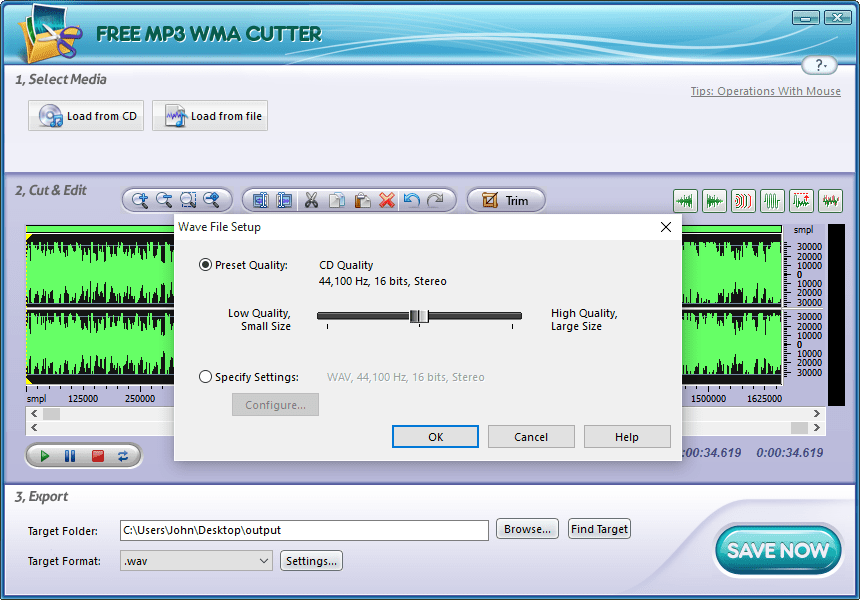The height and width of the screenshot is (600, 860).
Task: Minimize the Free MP3 WMA Cutter window
Action: (x=805, y=18)
